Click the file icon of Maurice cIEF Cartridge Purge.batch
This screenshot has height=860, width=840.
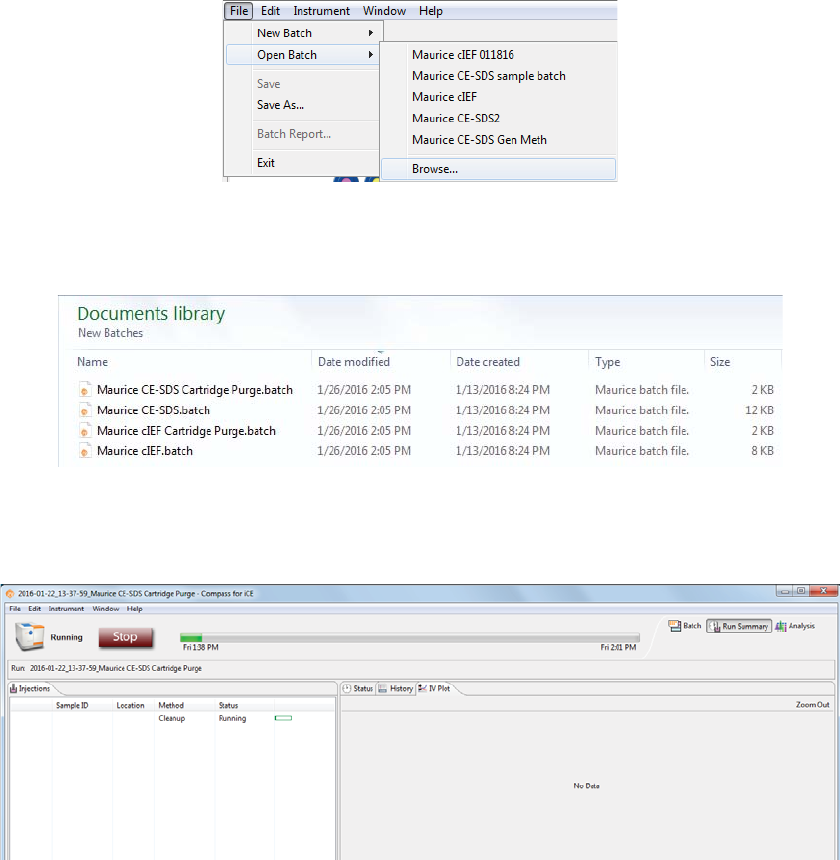click(x=84, y=431)
